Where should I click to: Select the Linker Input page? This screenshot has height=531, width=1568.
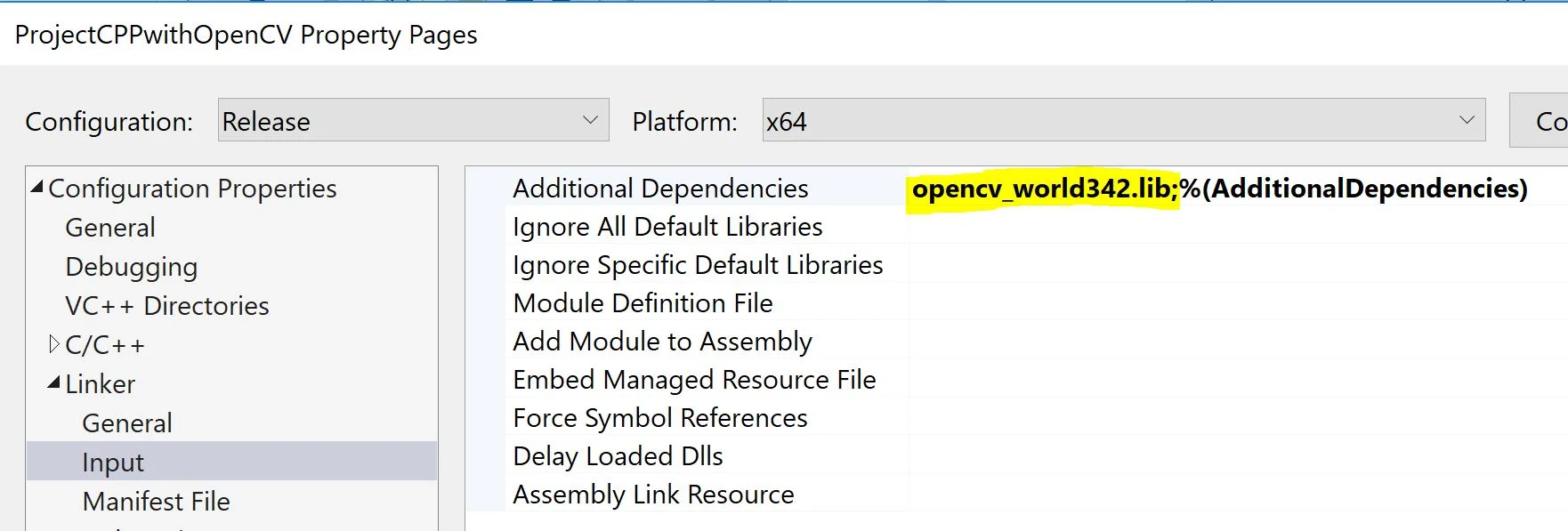(x=232, y=462)
